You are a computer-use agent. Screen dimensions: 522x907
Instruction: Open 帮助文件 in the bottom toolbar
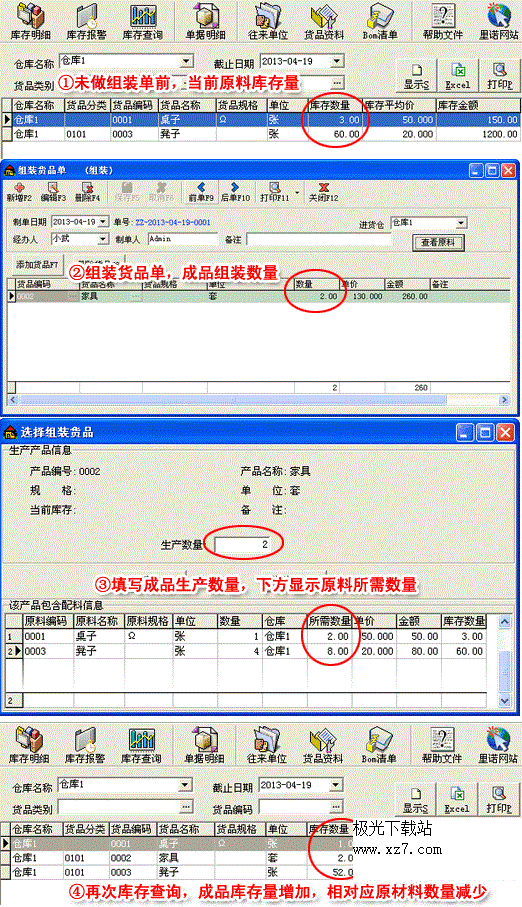coord(442,745)
